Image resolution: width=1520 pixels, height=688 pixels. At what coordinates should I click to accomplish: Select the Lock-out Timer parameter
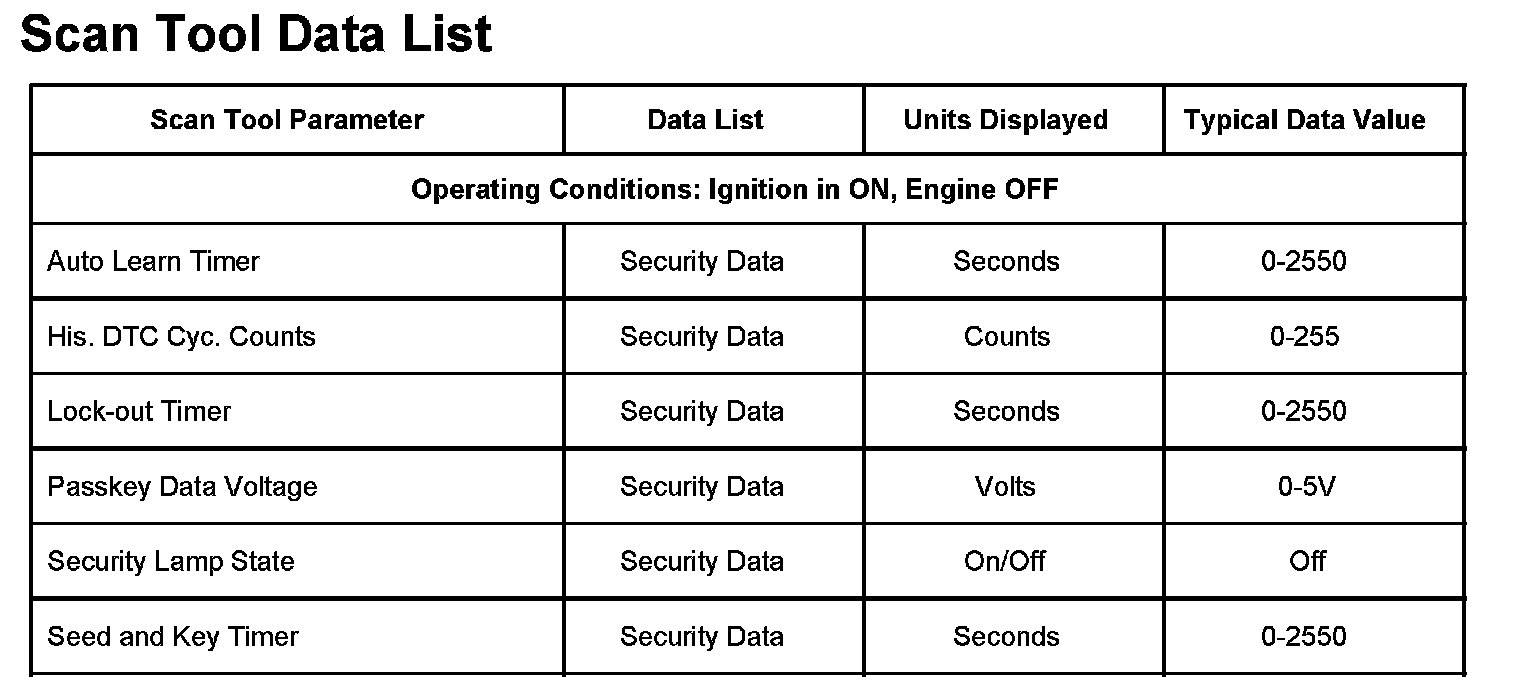[x=139, y=412]
